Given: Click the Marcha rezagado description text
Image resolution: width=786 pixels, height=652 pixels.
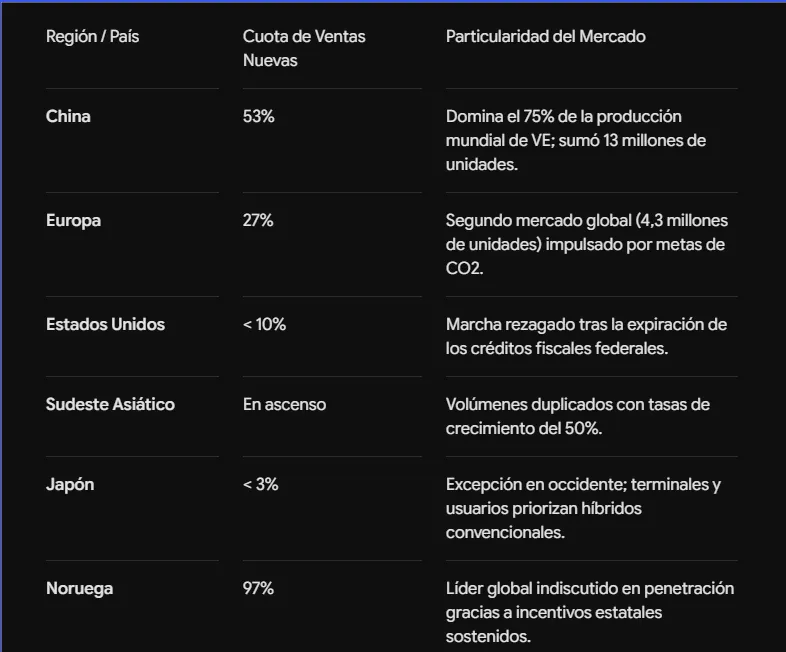Looking at the screenshot, I should (x=586, y=336).
